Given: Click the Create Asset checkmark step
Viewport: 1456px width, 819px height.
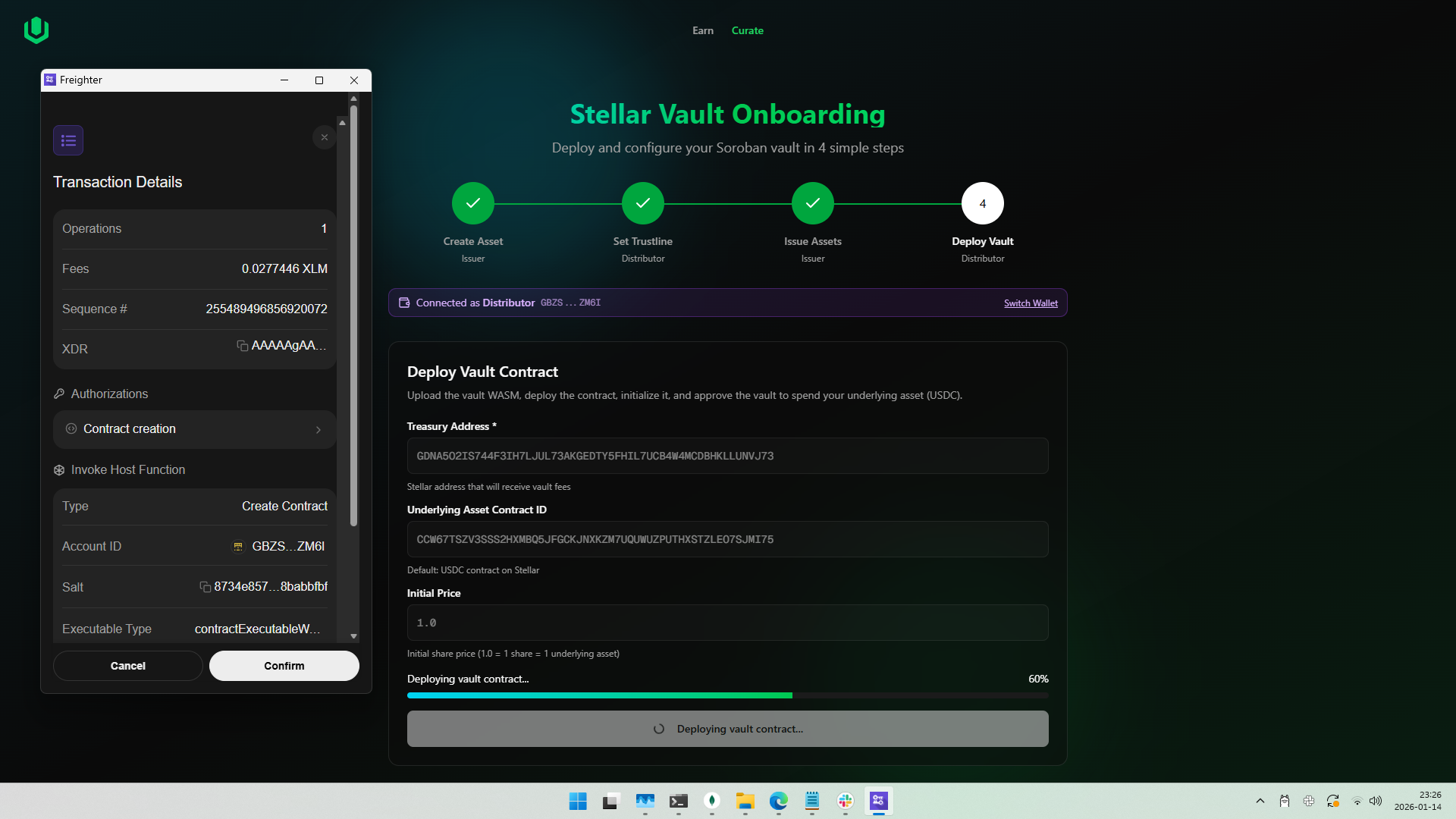Looking at the screenshot, I should pyautogui.click(x=472, y=203).
